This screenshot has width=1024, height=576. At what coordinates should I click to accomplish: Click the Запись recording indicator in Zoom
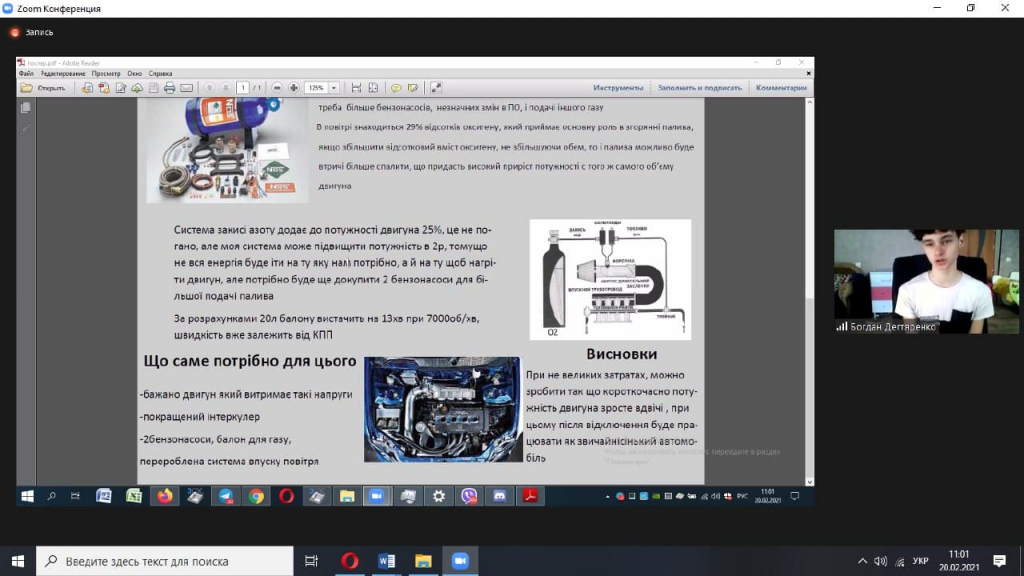(x=32, y=32)
